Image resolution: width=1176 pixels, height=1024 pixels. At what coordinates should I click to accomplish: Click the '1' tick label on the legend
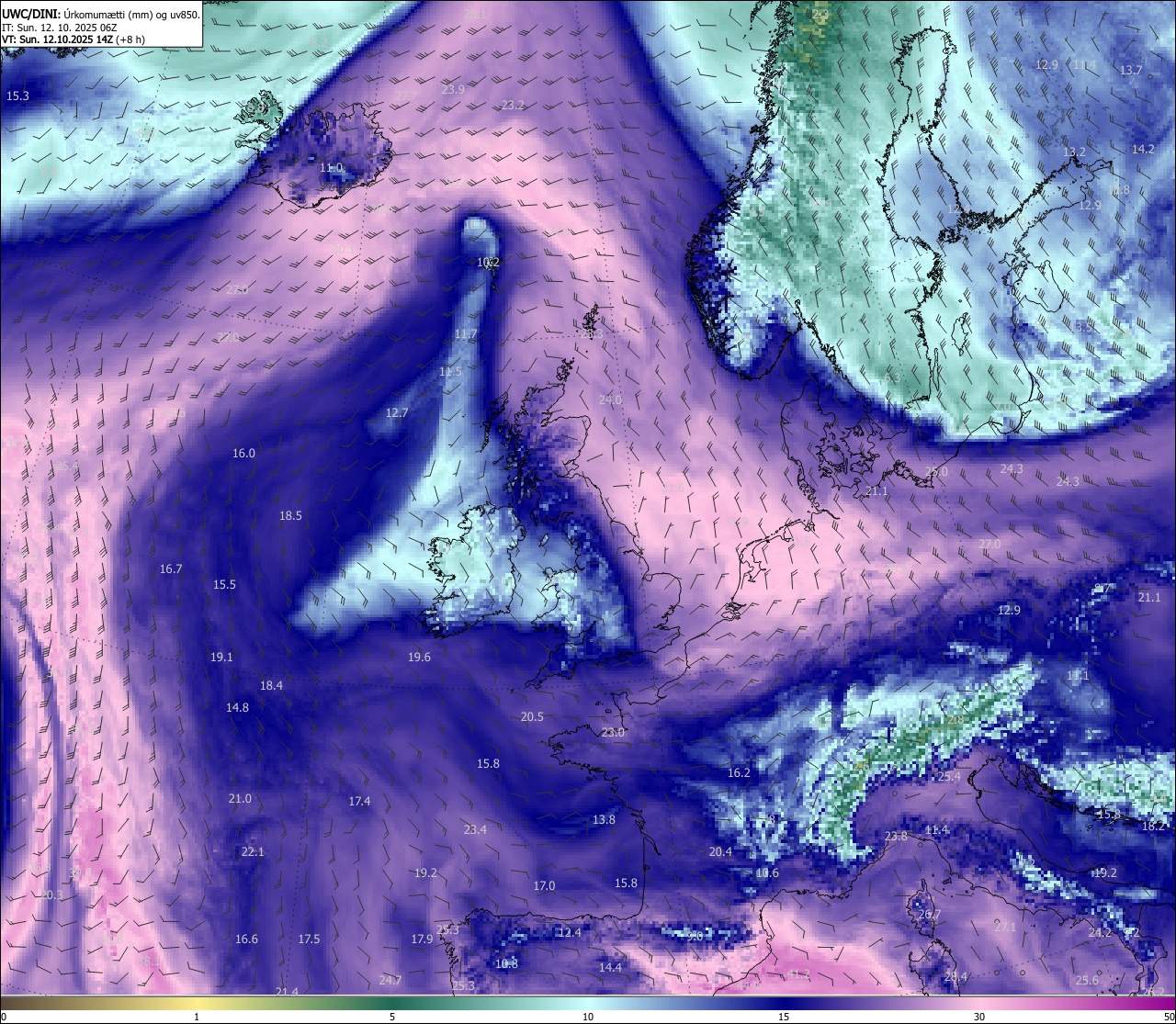pyautogui.click(x=197, y=1017)
